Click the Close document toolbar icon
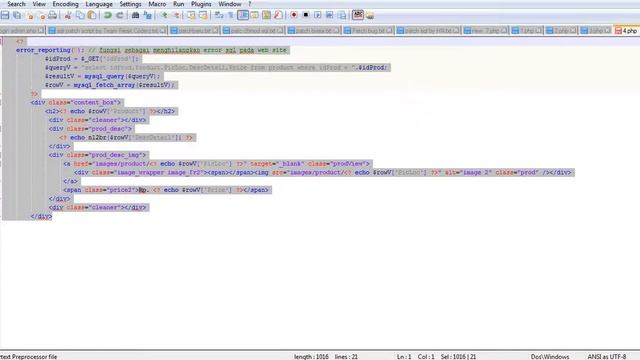Viewport: 640px width, 360px height. pos(29,16)
